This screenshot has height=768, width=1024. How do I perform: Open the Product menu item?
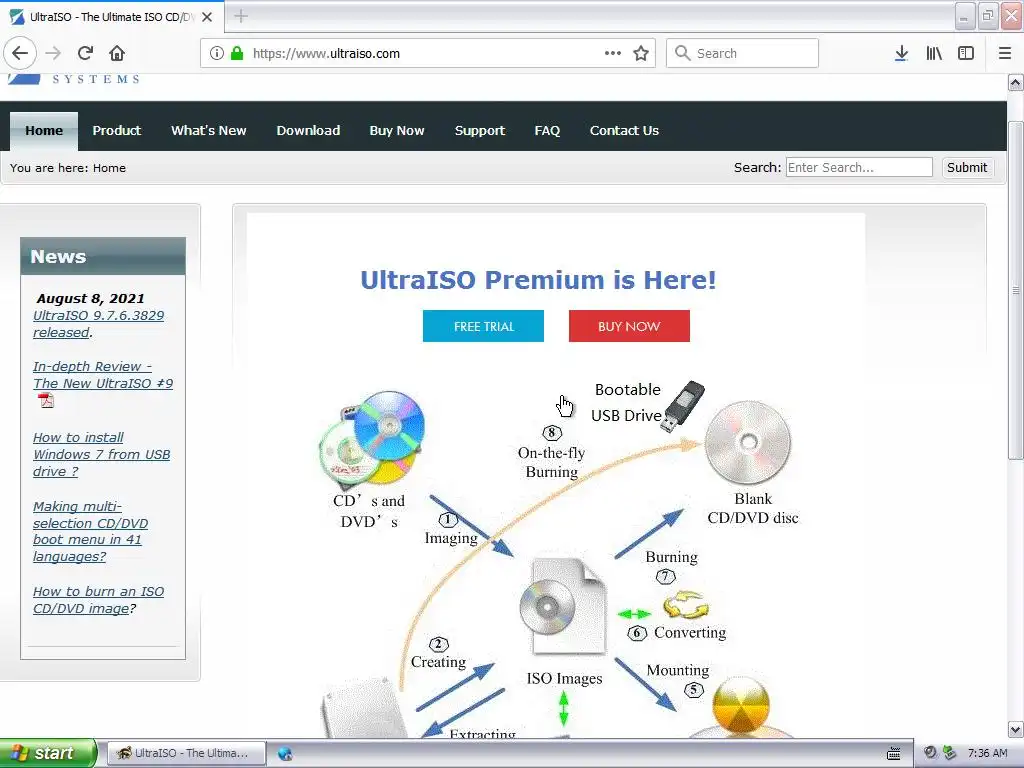[x=117, y=131]
